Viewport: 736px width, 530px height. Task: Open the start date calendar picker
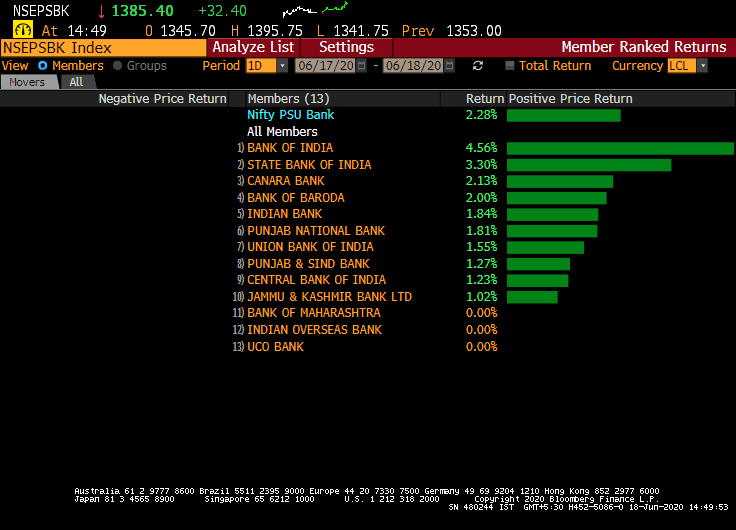[x=362, y=66]
